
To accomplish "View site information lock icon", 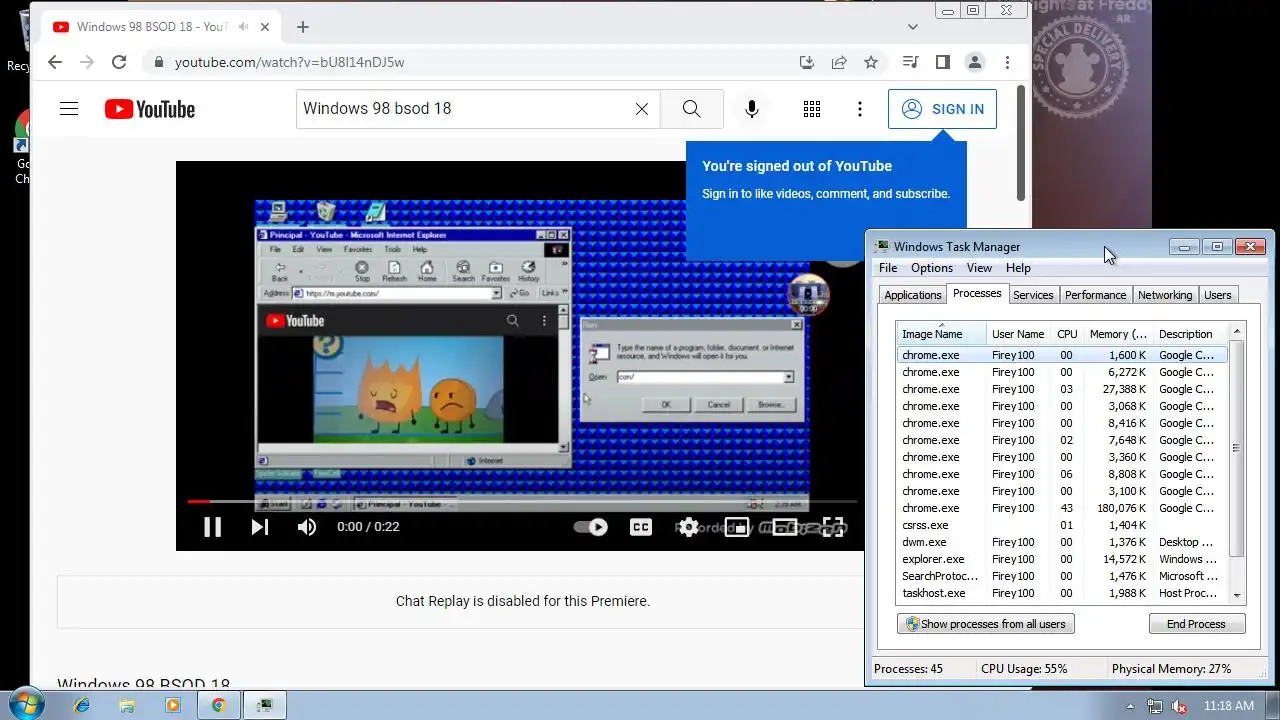I will pyautogui.click(x=158, y=62).
